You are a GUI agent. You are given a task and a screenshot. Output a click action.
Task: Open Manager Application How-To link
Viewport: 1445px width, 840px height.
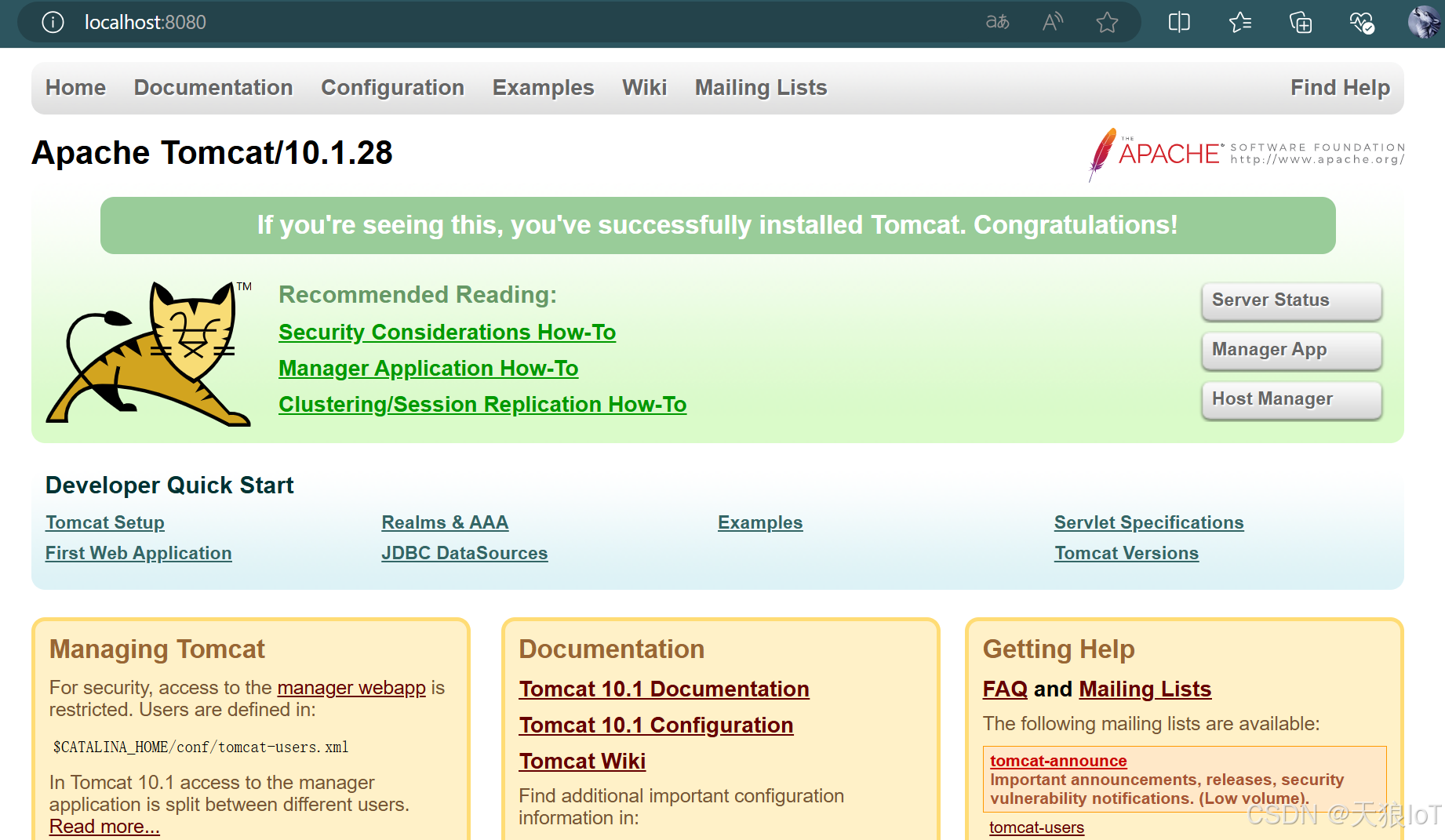(x=428, y=369)
